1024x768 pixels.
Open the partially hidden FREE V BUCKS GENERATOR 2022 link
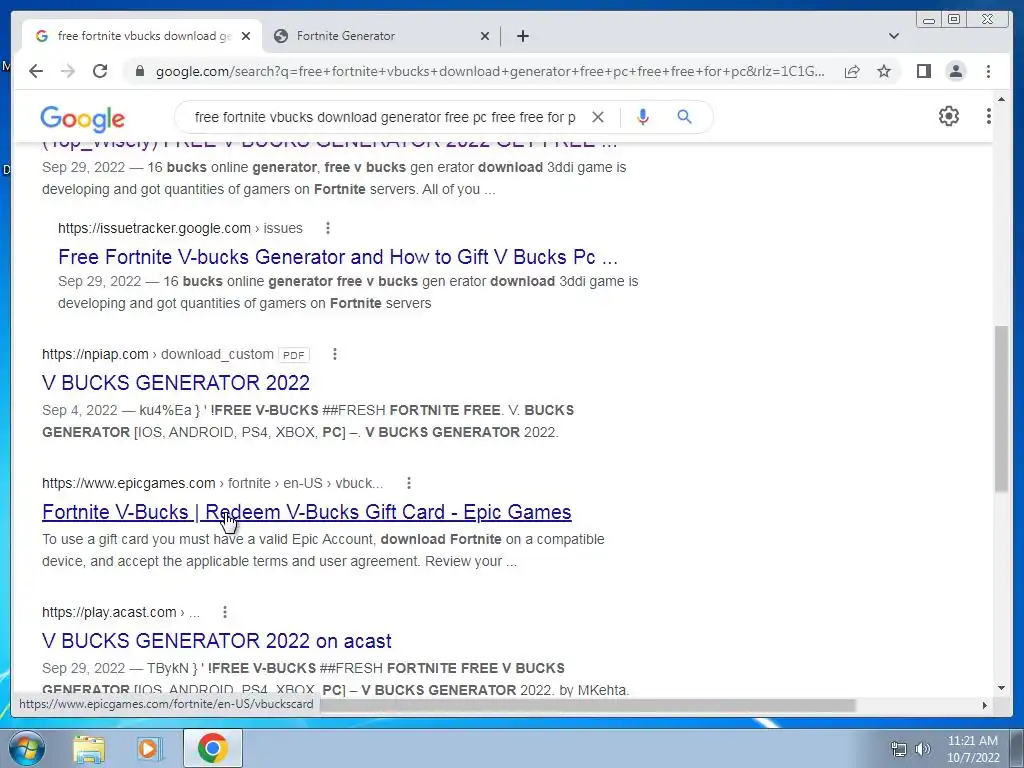[x=330, y=145]
